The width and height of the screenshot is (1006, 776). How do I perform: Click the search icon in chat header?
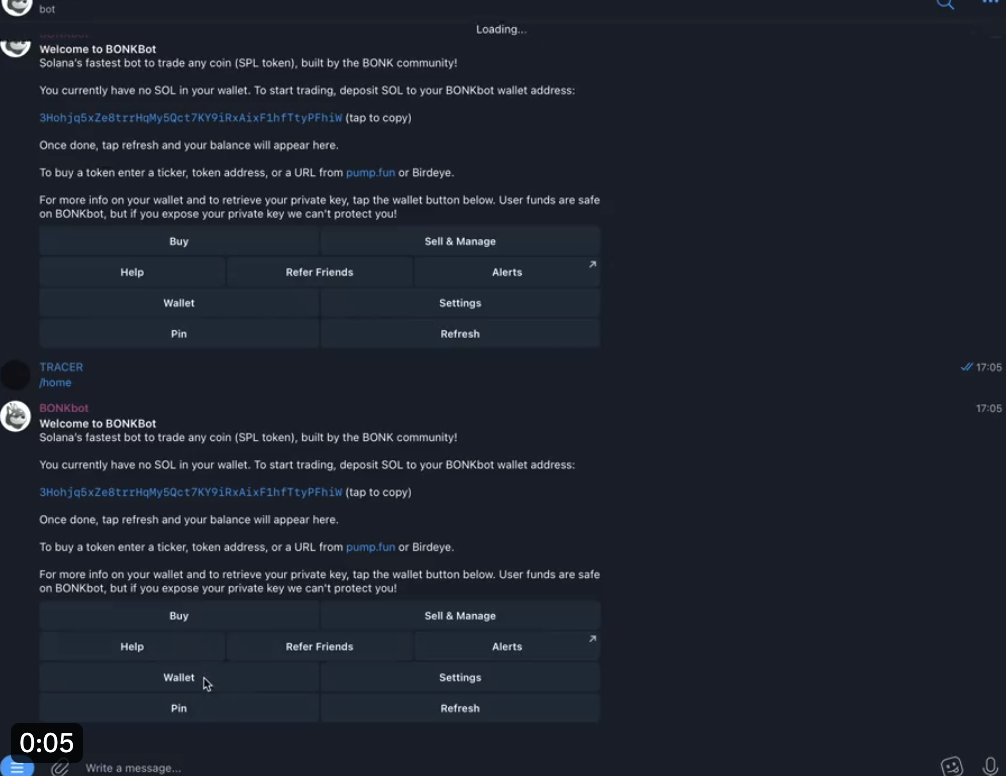[x=945, y=4]
